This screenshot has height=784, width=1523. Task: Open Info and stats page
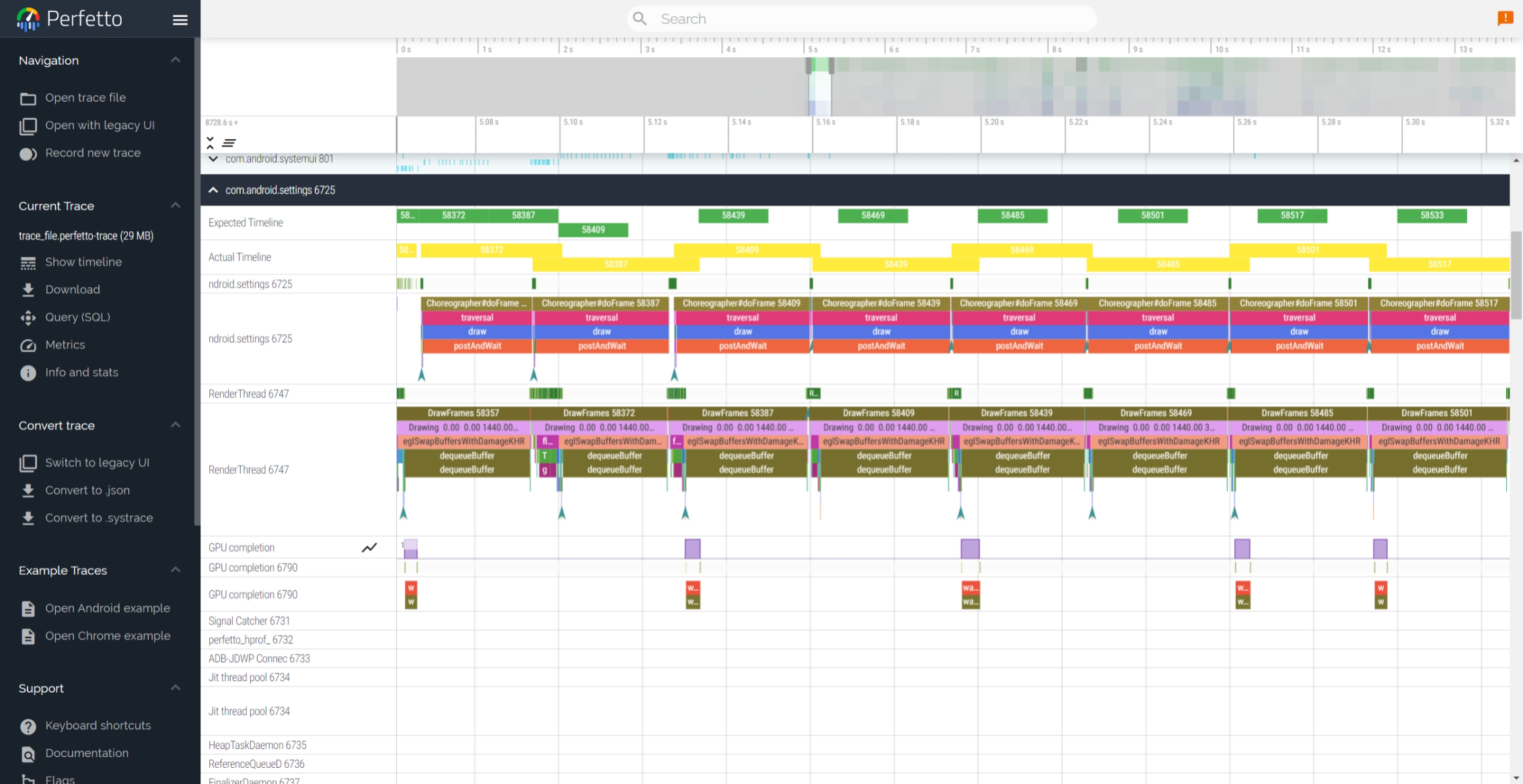pyautogui.click(x=81, y=372)
